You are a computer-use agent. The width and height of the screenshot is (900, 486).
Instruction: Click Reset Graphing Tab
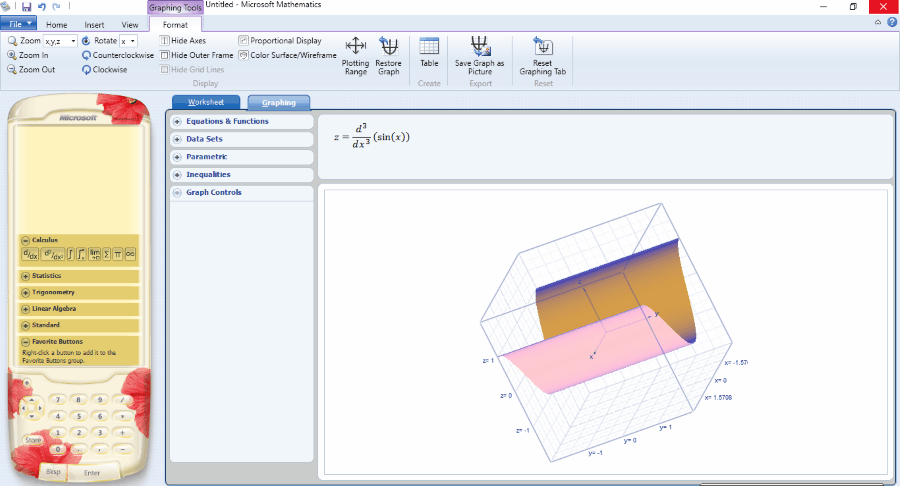pos(542,56)
